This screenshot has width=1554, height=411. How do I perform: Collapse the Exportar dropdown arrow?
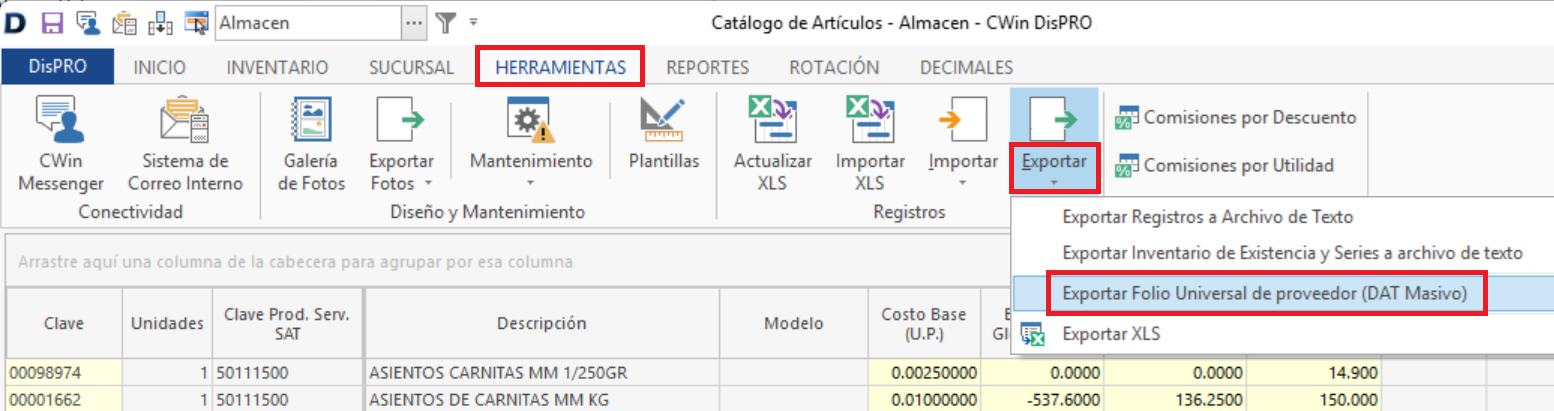tap(1053, 183)
